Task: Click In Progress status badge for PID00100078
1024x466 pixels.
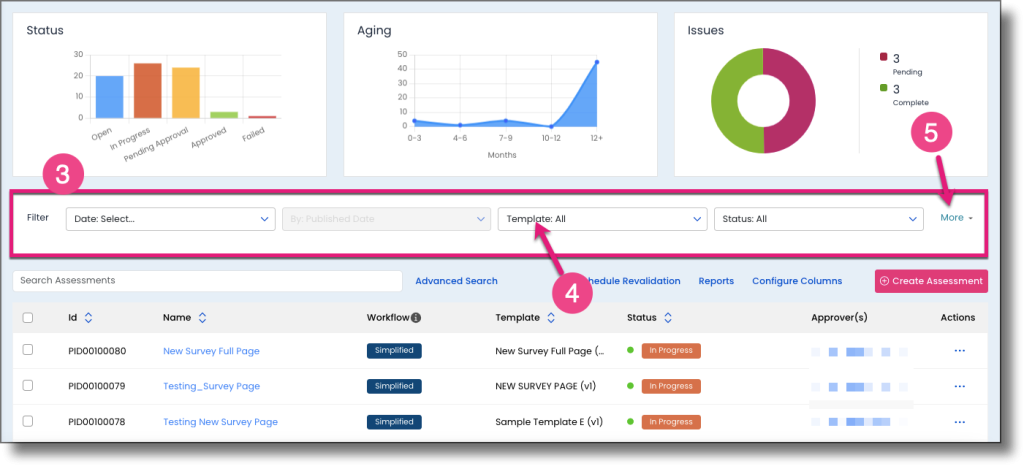Action: point(671,422)
